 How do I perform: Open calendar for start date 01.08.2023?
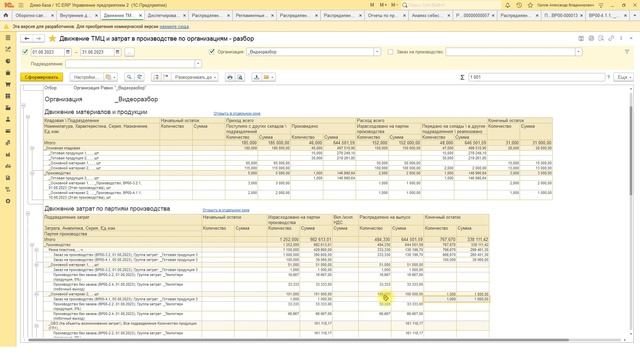point(68,52)
